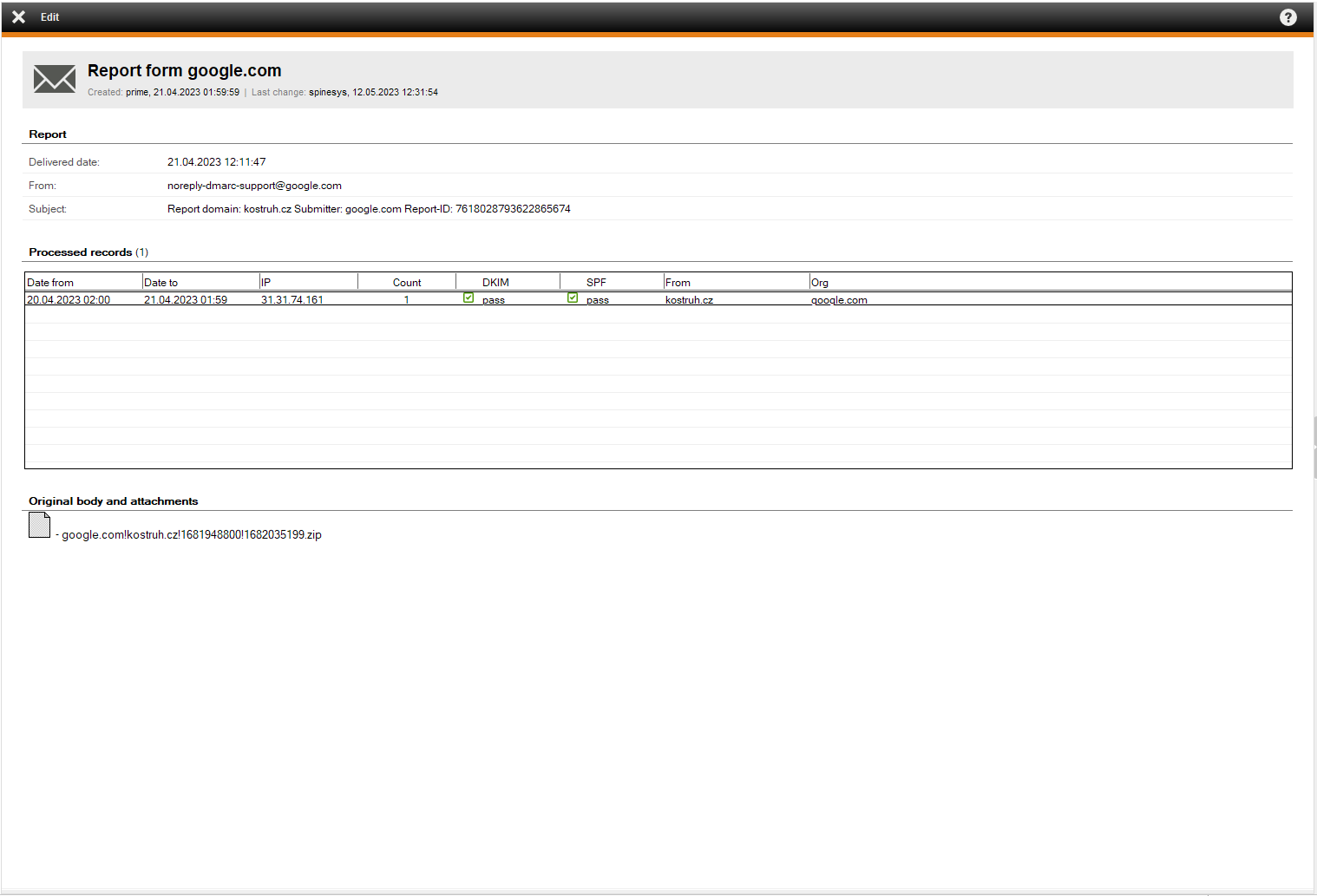Click the Edit button in top bar
The image size is (1317, 896).
click(x=49, y=17)
